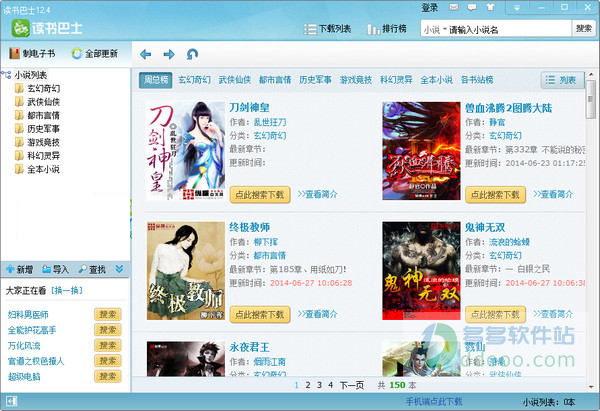Click 新增 add button in sidebar

[x=20, y=269]
